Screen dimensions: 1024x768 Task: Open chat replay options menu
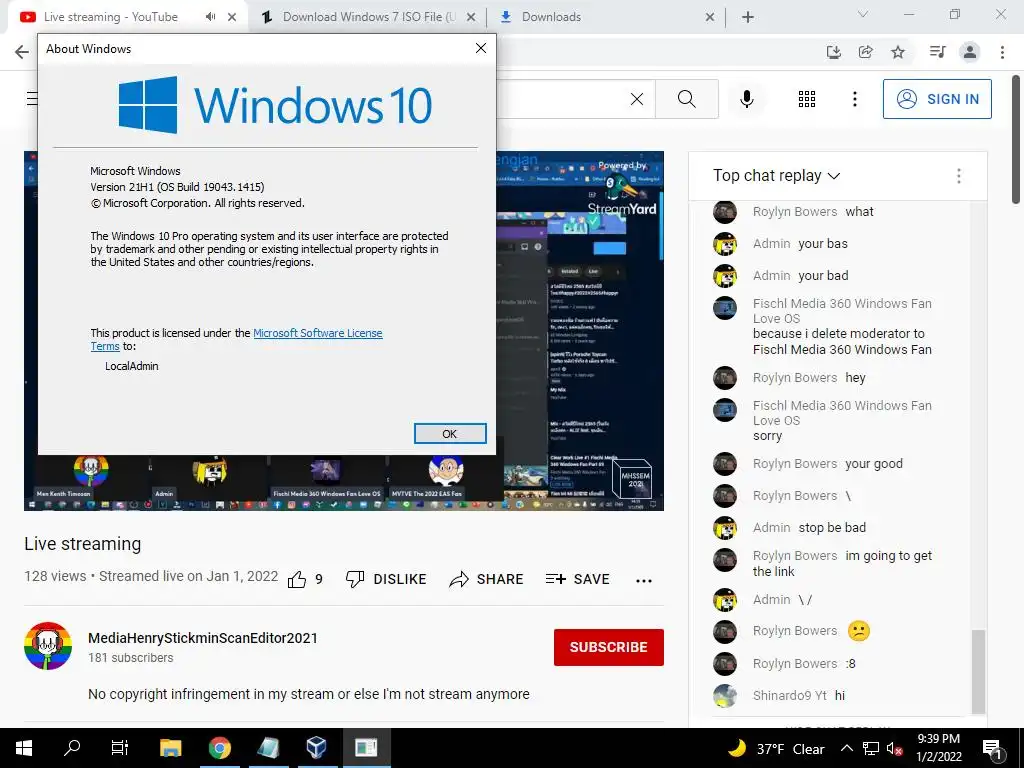958,176
